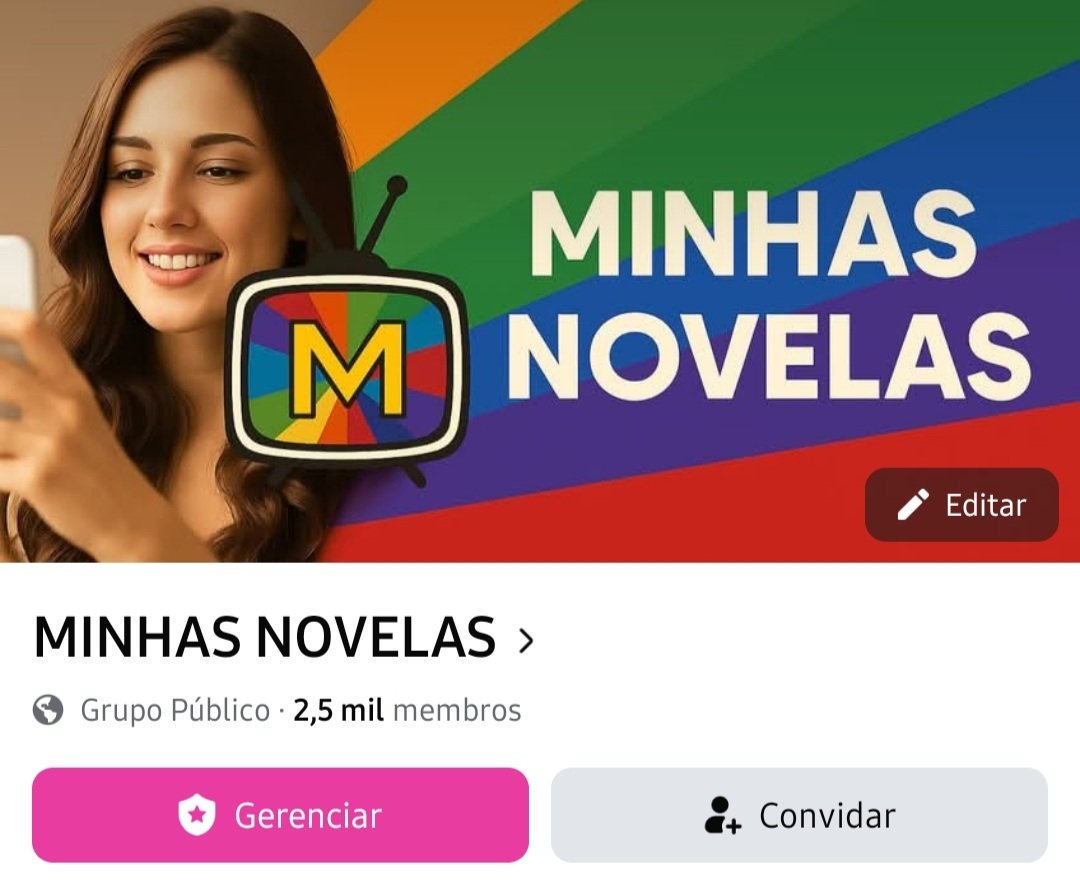Click the Grupo Público privacy label
This screenshot has height=880, width=1080.
175,711
